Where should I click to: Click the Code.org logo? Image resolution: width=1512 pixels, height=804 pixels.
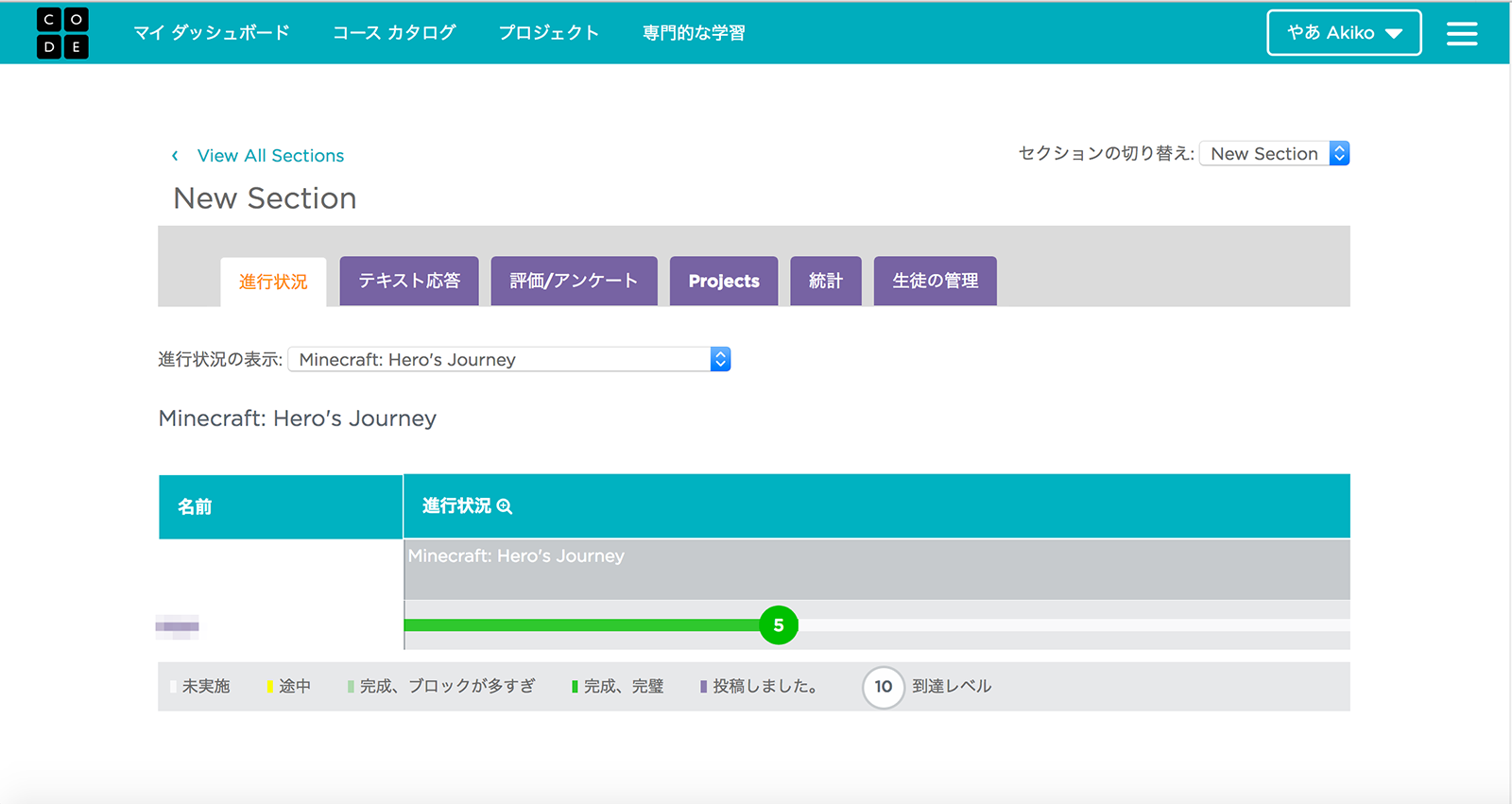click(62, 33)
